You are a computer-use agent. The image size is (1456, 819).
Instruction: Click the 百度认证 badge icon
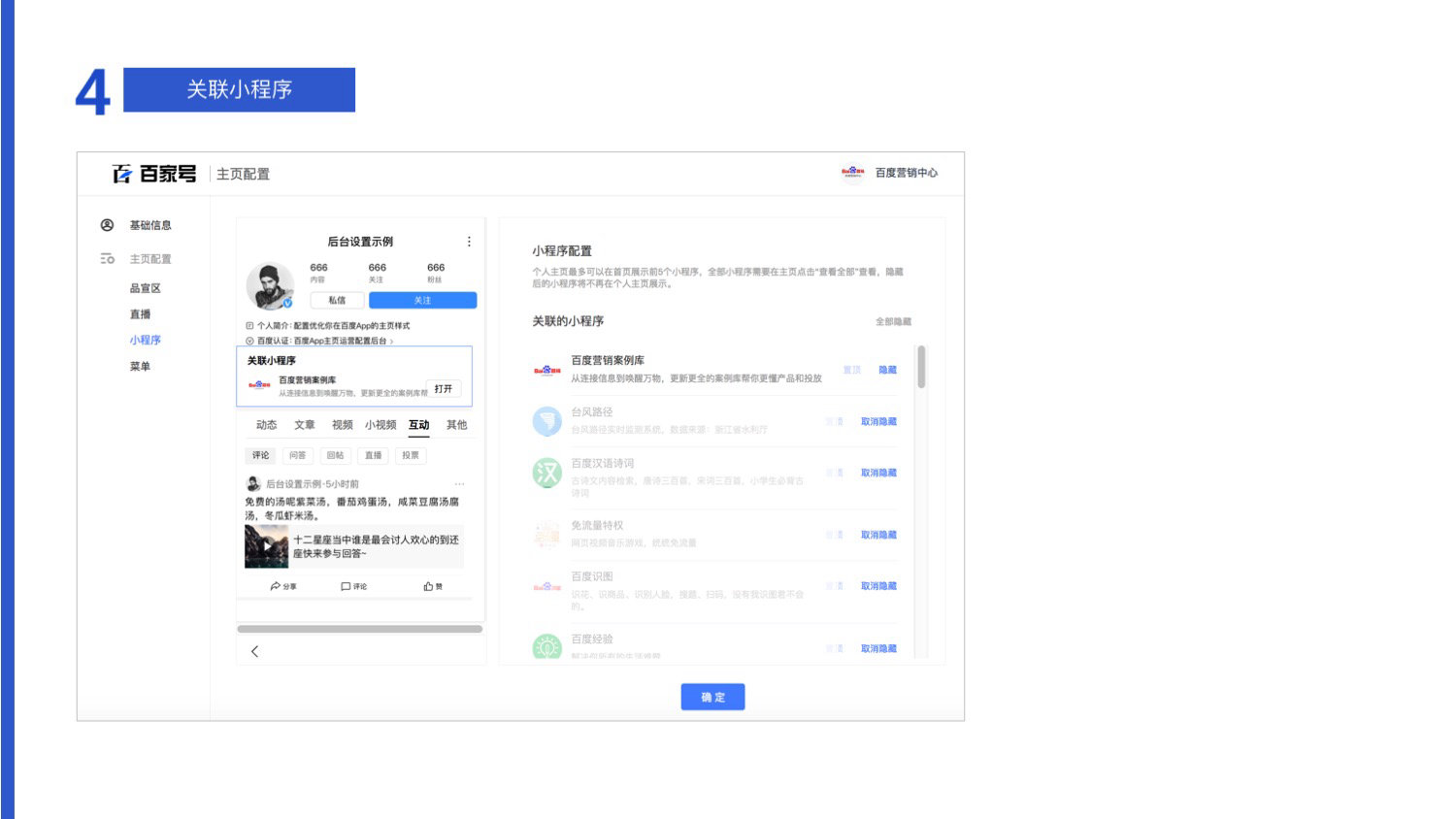249,341
